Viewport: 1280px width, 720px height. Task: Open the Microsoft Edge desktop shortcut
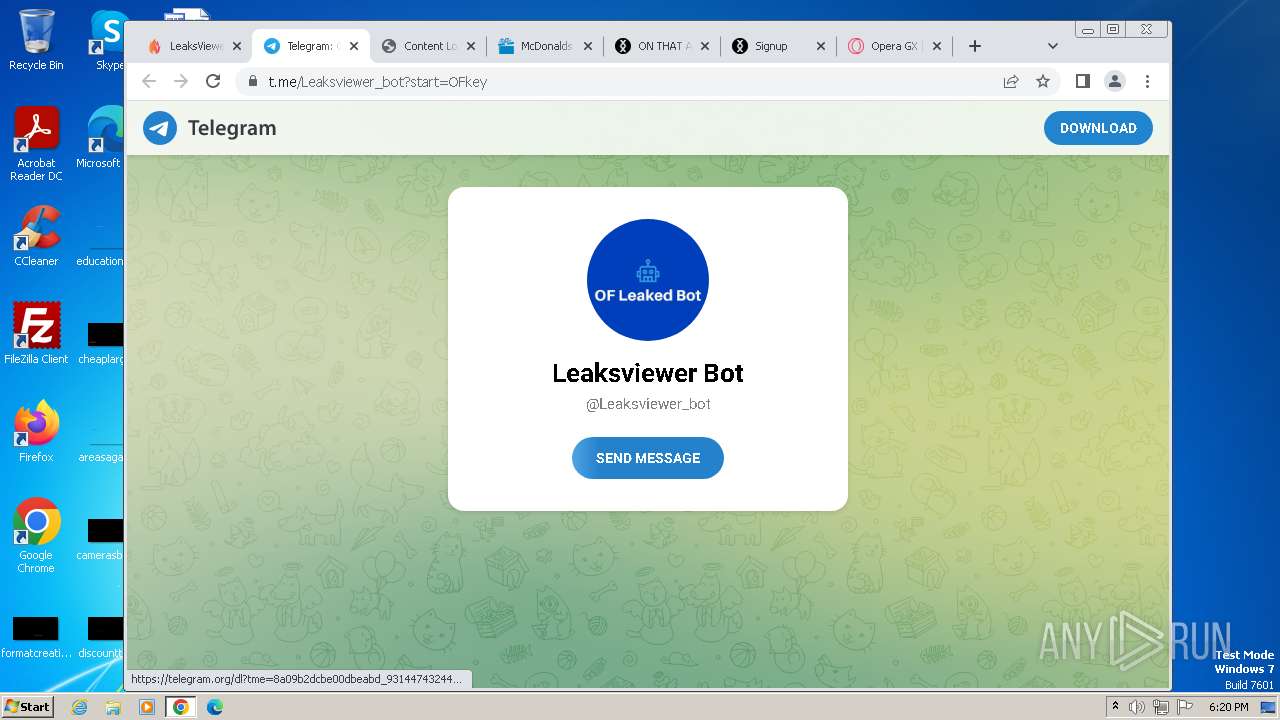point(100,138)
